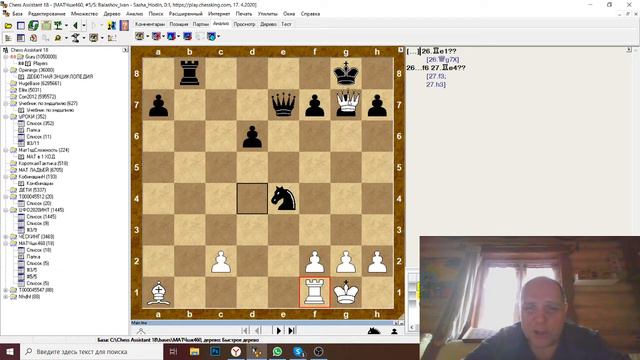
Task: Open the База menu
Action: [18, 14]
